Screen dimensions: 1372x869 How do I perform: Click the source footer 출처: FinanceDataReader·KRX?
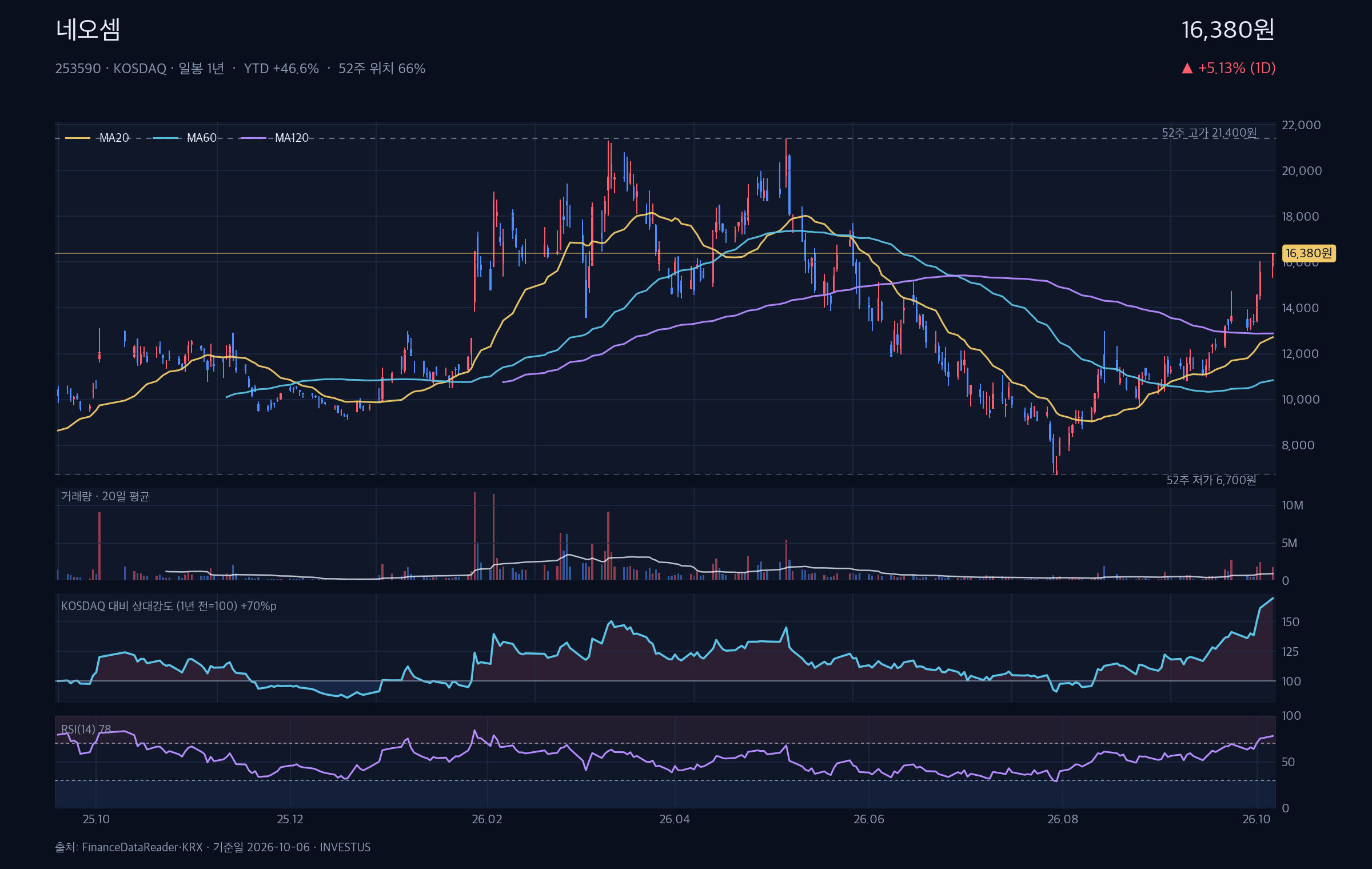[x=129, y=847]
